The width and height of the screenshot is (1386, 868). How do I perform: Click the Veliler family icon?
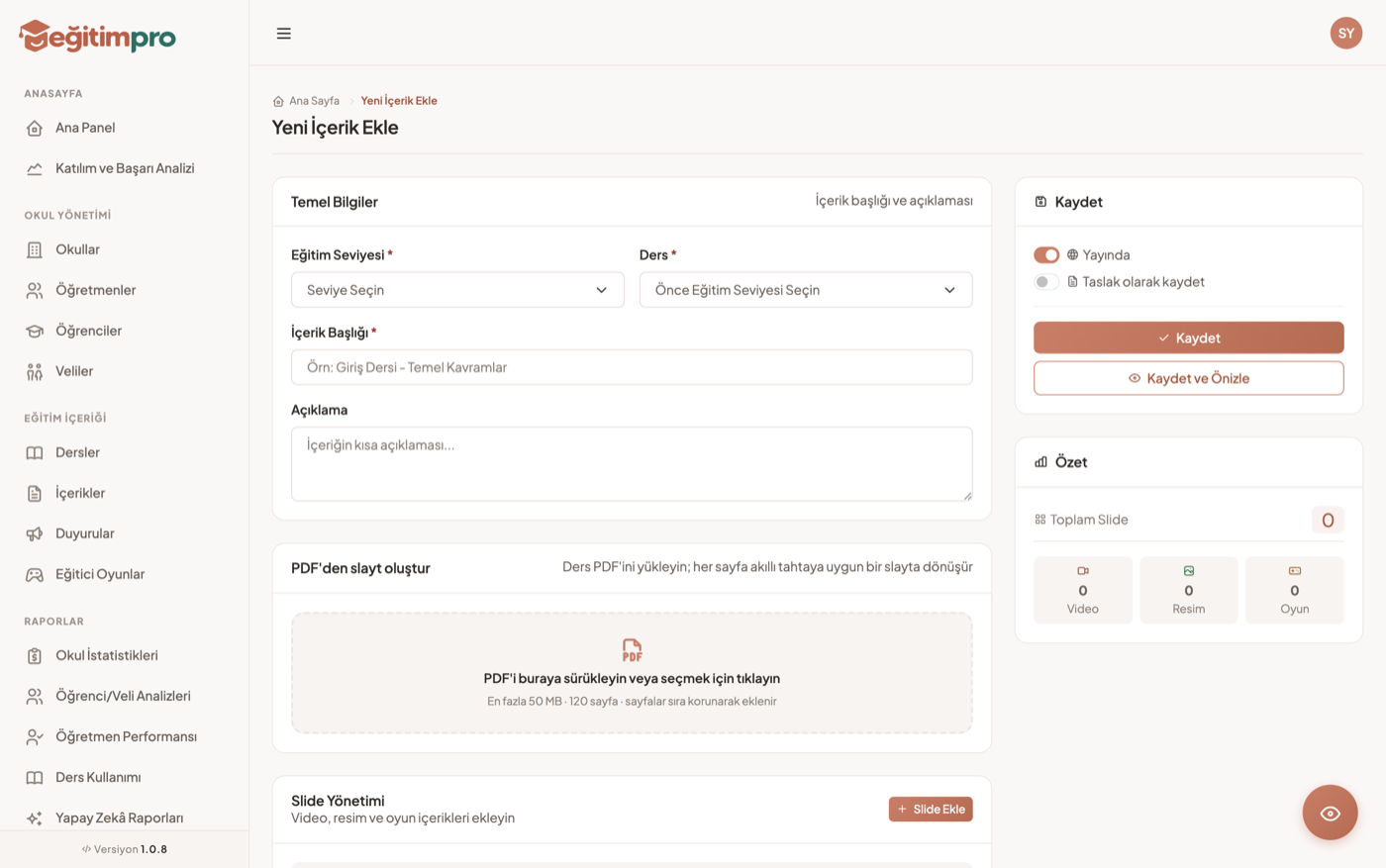(35, 371)
